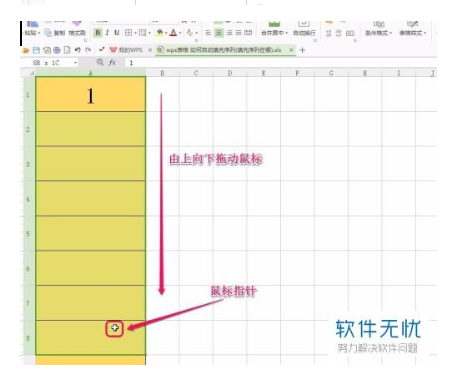This screenshot has height=375, width=461.
Task: Click the Print Preview page icon
Action: tap(67, 50)
